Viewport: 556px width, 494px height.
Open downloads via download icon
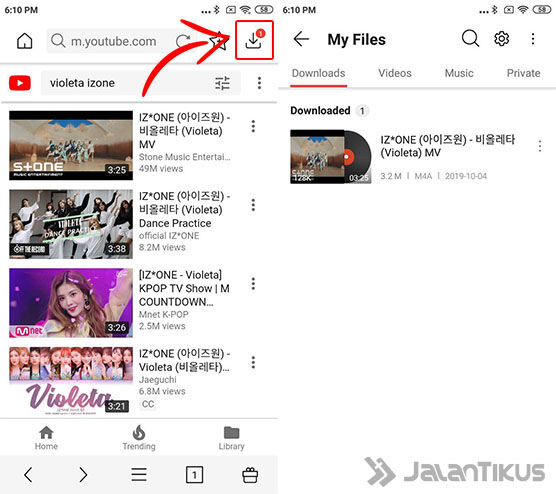(254, 40)
